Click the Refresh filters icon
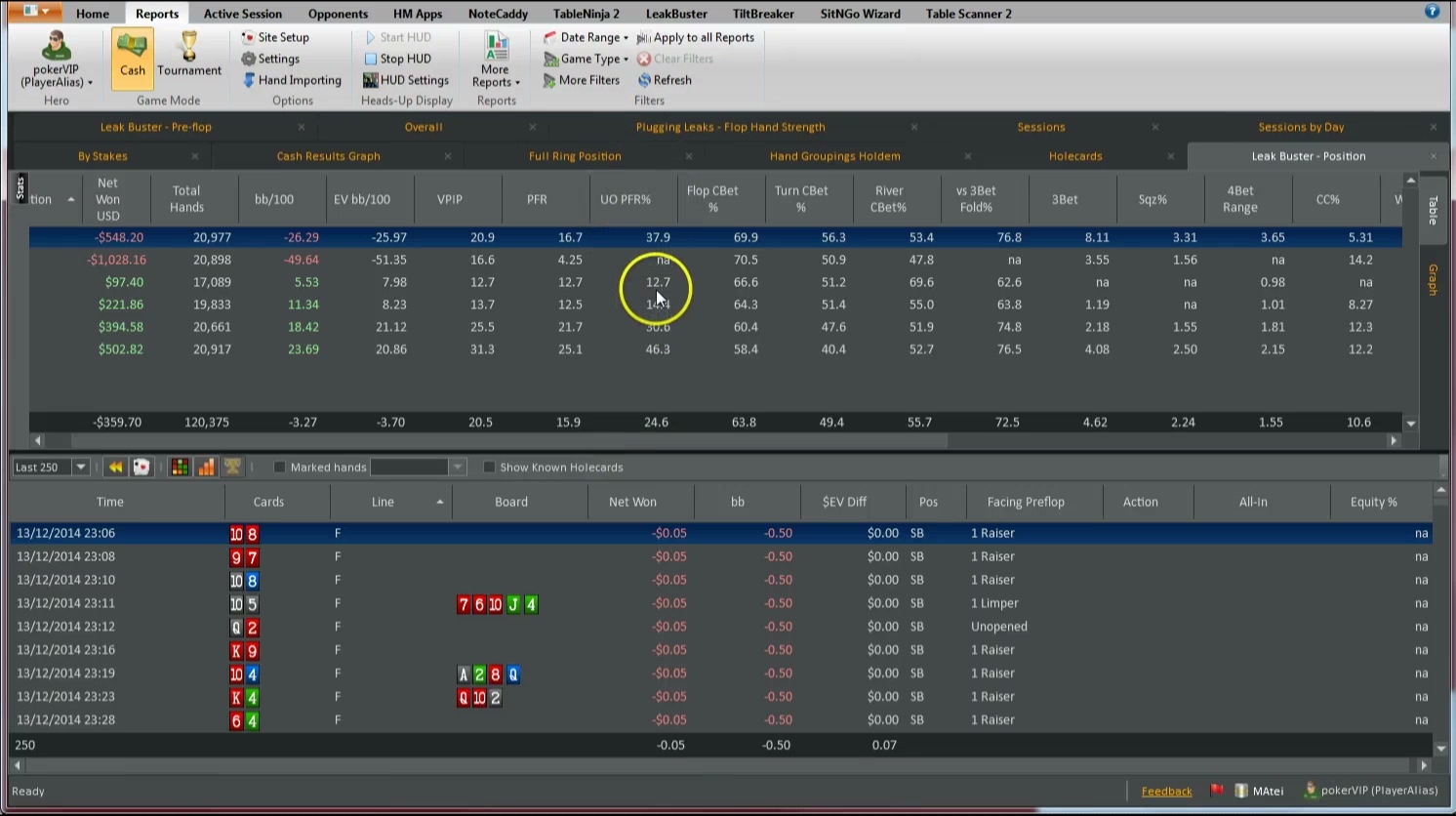This screenshot has height=816, width=1456. (644, 80)
